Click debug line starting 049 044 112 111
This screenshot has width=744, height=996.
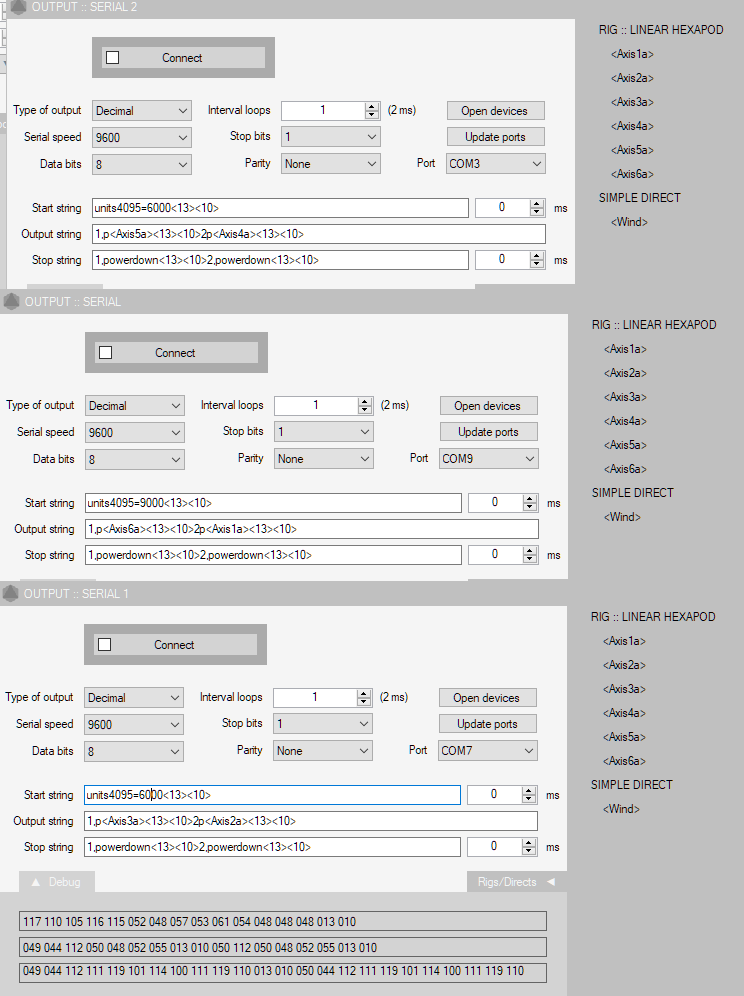click(283, 972)
